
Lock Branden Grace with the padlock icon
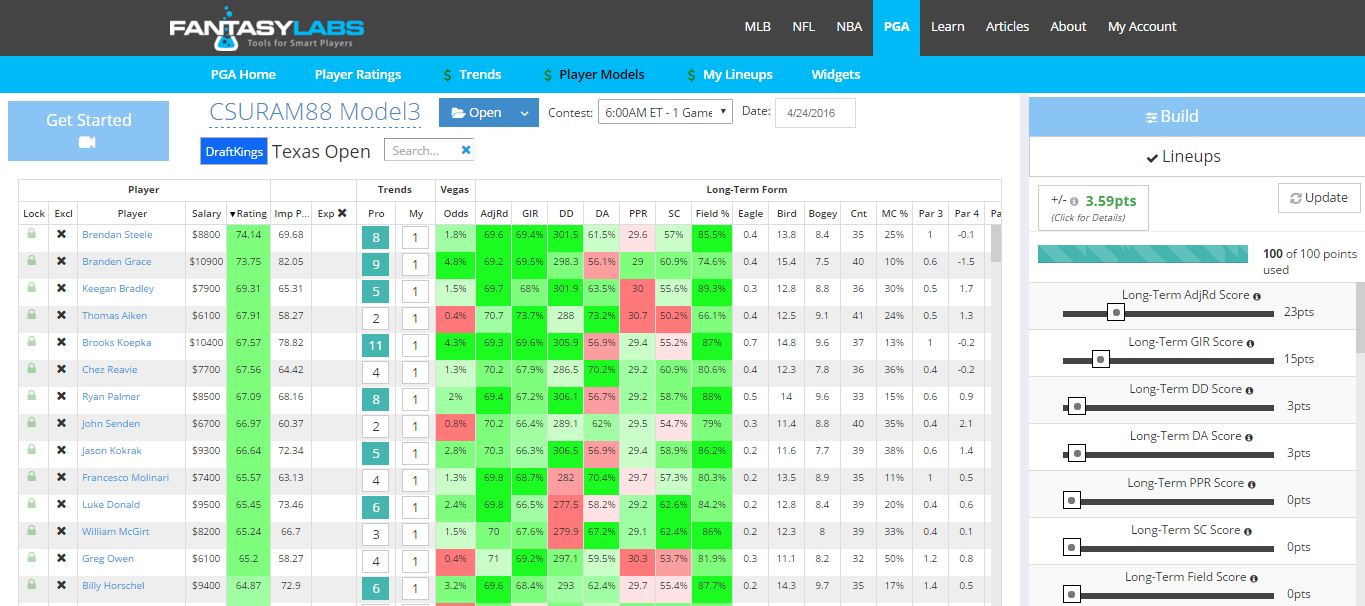pos(32,261)
